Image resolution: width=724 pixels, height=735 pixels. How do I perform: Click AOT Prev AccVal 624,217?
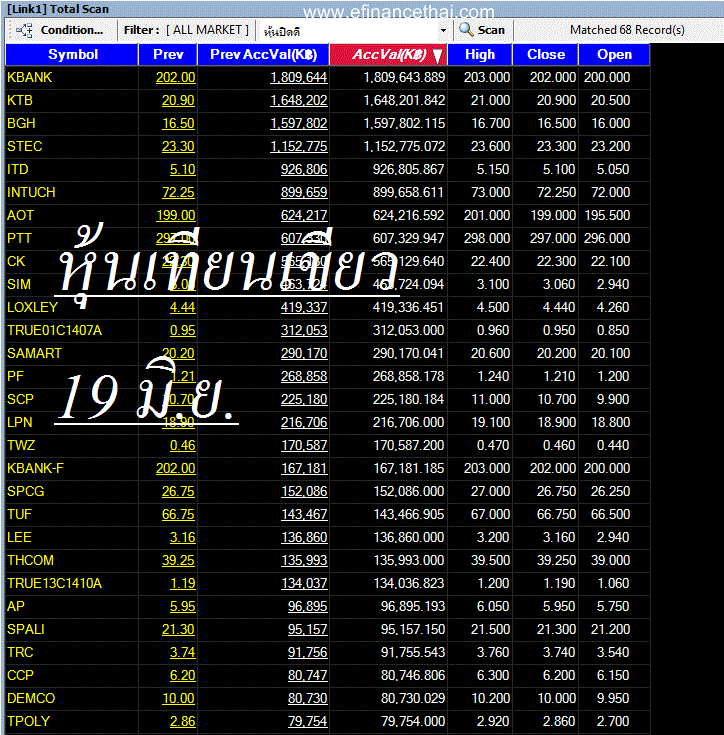[304, 215]
